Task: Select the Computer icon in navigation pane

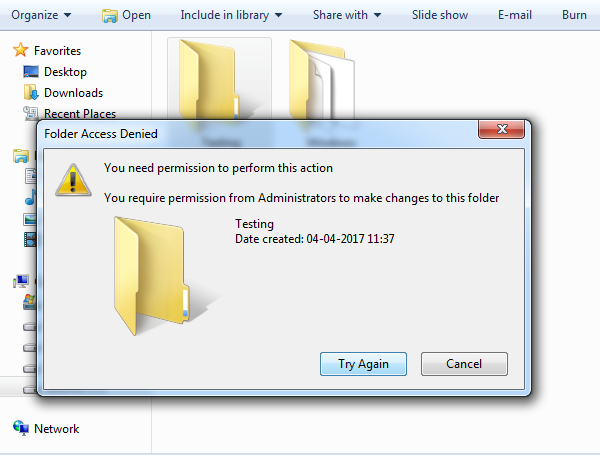Action: [21, 281]
